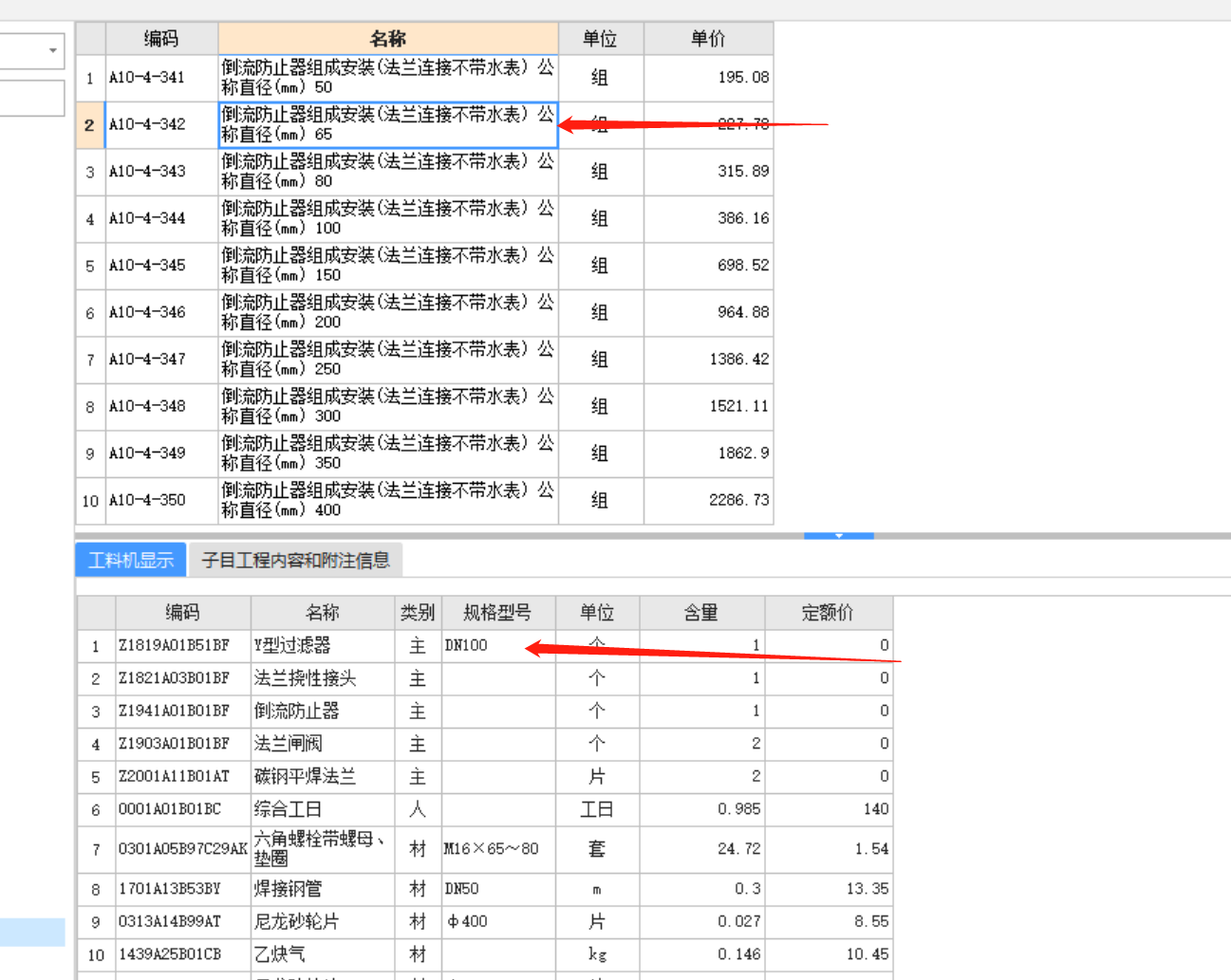
Task: Click the 类别 column header
Action: coord(418,613)
